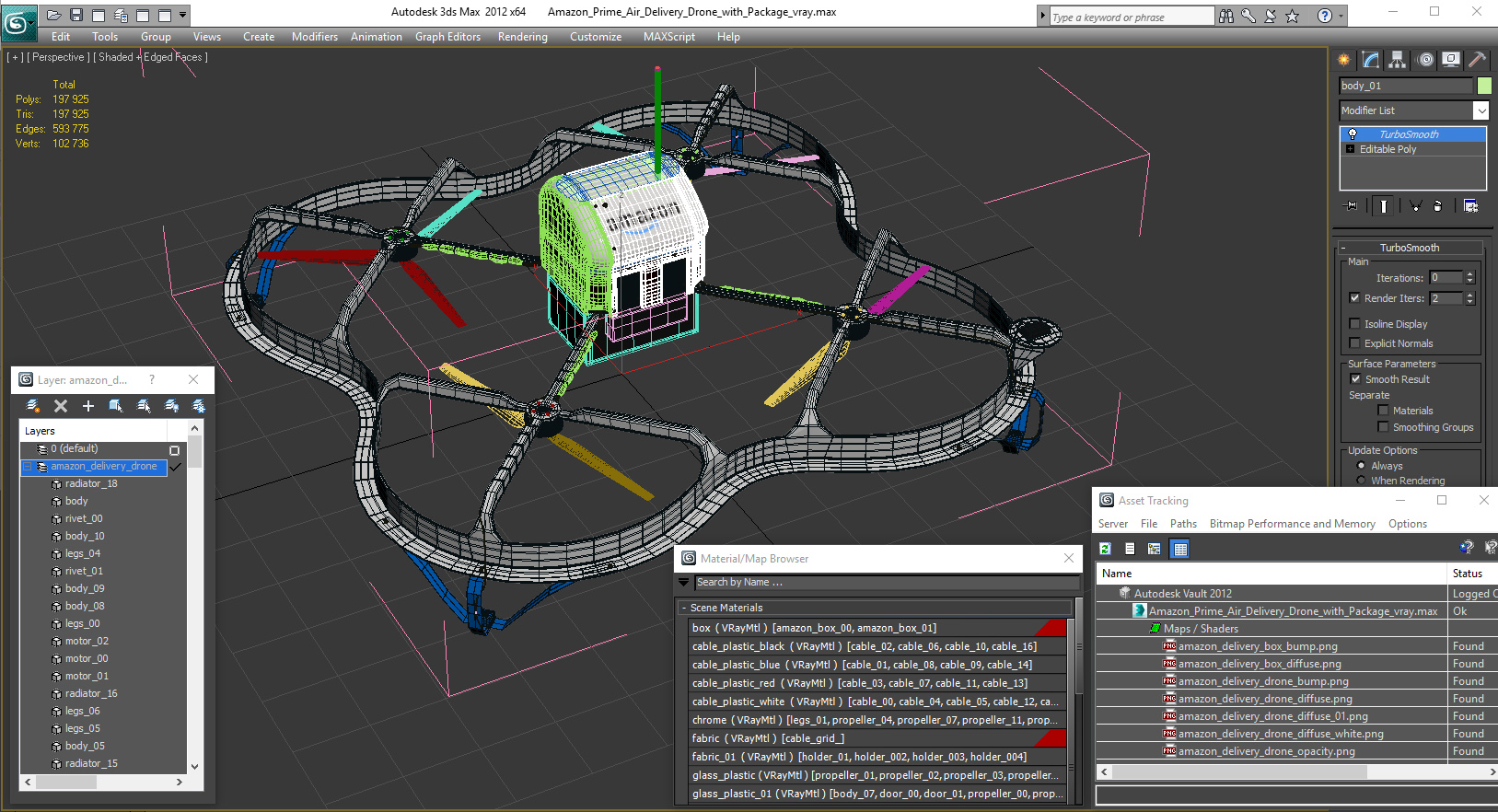Click Search by Name field in Material Browser
1498x812 pixels.
pyautogui.click(x=886, y=582)
